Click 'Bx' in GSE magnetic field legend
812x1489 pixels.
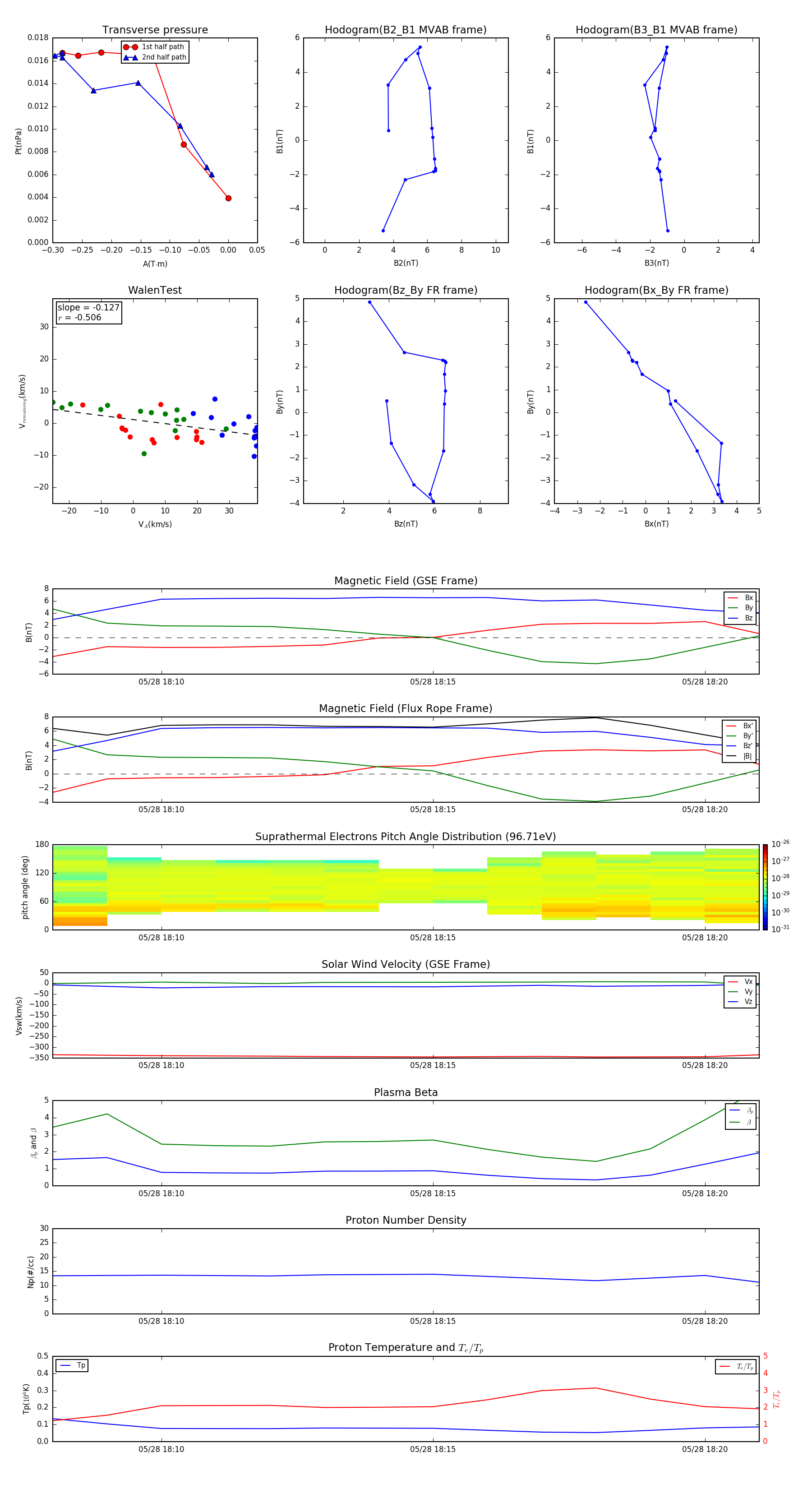[x=748, y=598]
